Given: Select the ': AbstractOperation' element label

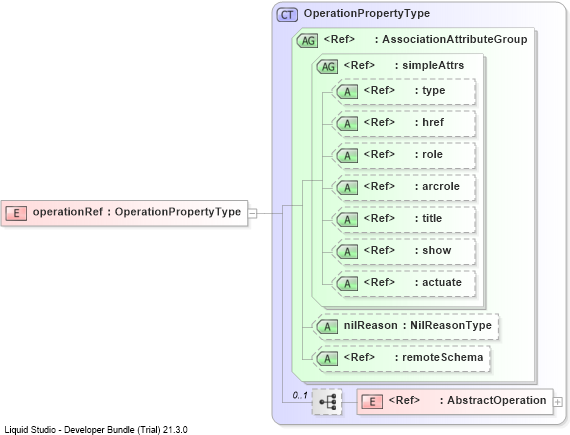Looking at the screenshot, I should 493,400.
